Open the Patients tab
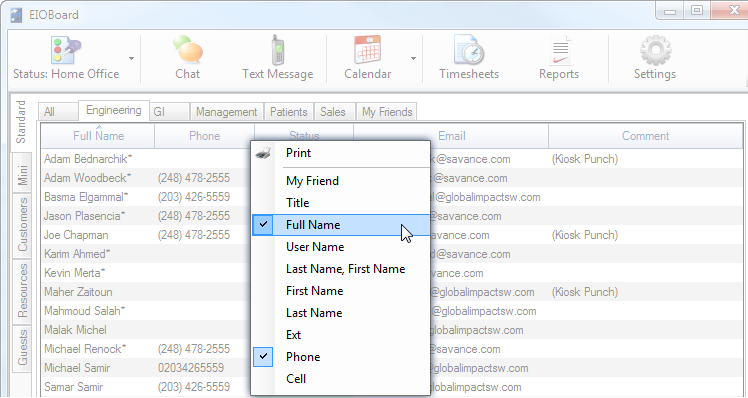This screenshot has height=398, width=748. coord(289,112)
